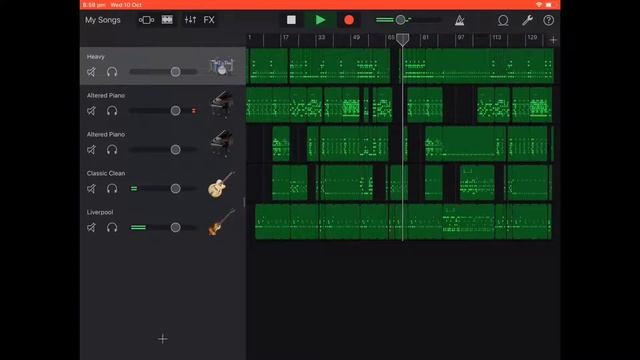
Task: Jump to bar 113 on ruler
Action: [x=496, y=38]
